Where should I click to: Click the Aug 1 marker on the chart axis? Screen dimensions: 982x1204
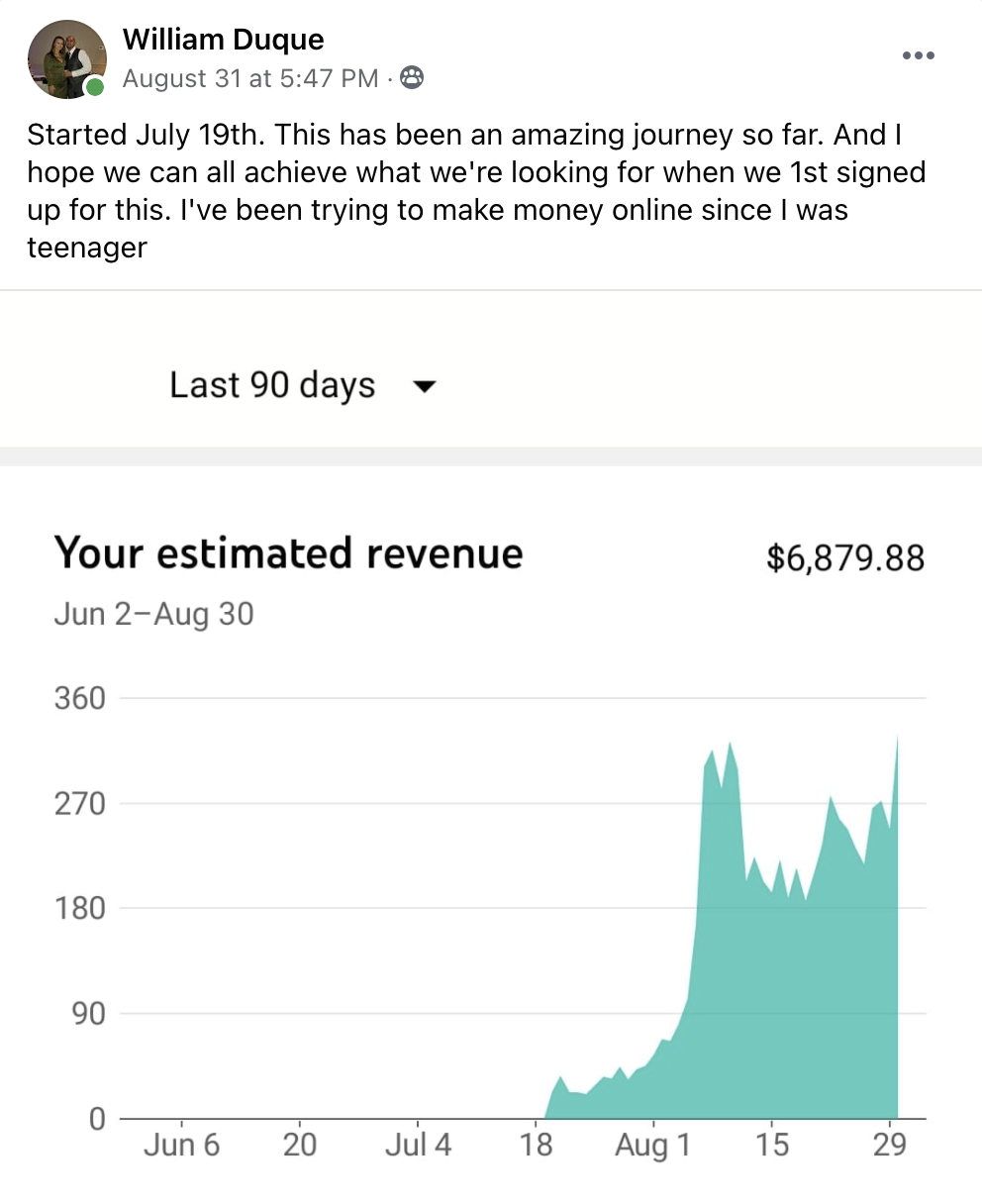(652, 1146)
